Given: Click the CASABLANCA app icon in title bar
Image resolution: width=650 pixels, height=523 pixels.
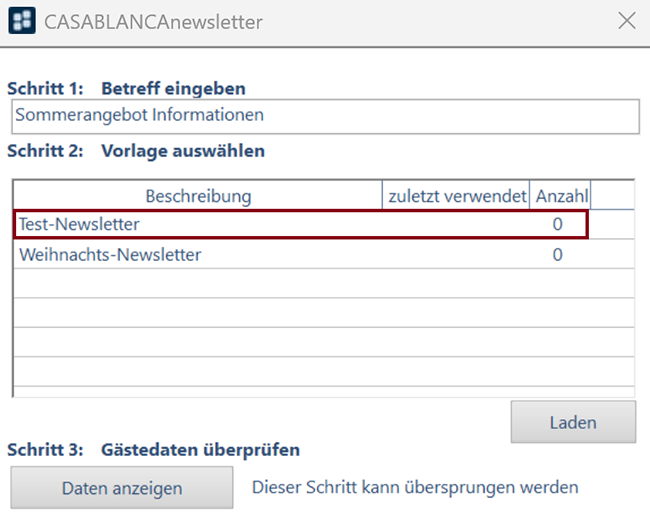Looking at the screenshot, I should point(22,20).
